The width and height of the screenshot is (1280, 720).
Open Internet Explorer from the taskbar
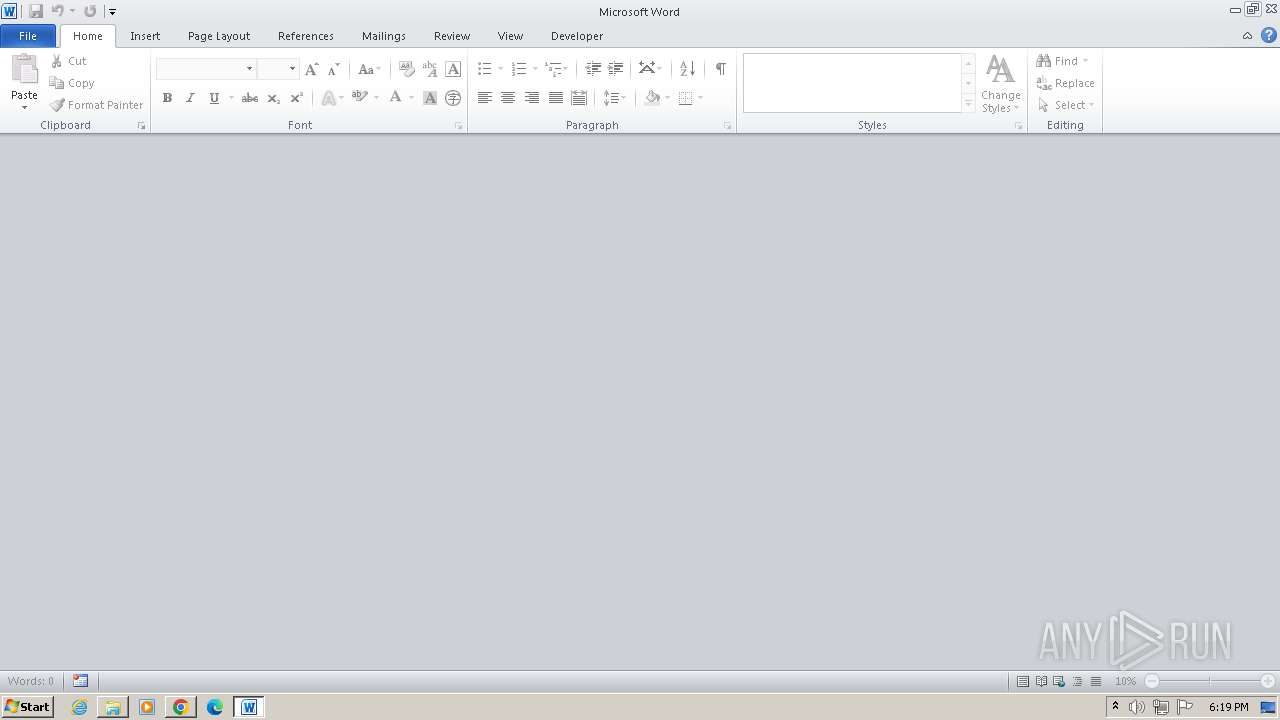point(79,707)
